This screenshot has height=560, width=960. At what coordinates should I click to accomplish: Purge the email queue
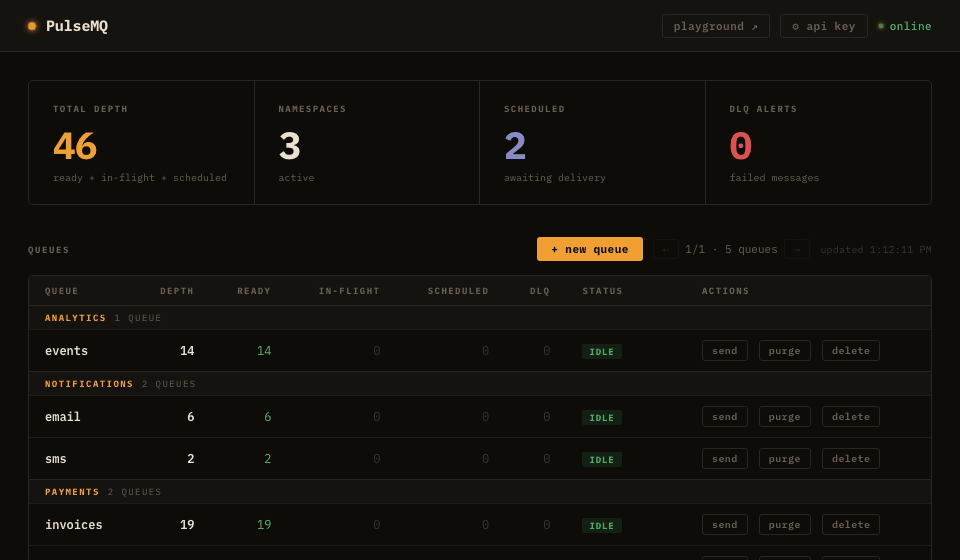[x=784, y=417]
